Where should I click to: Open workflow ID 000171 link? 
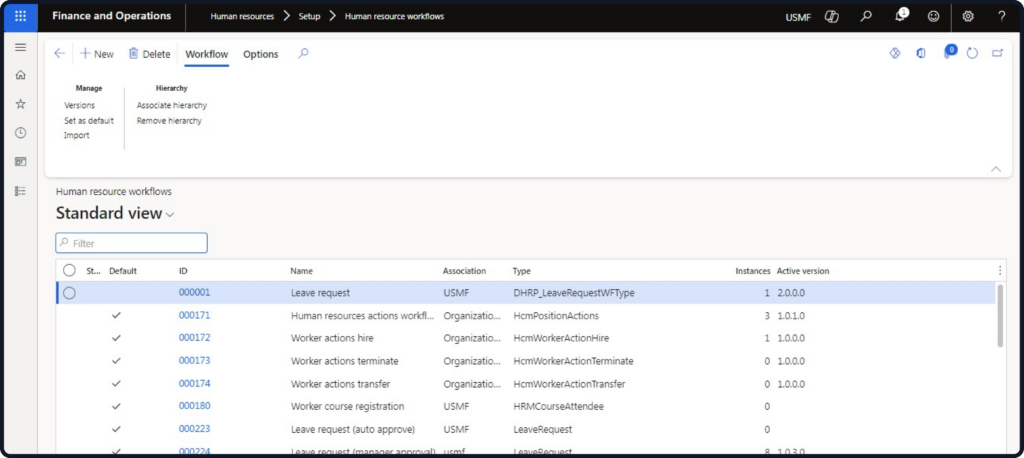[x=194, y=315]
